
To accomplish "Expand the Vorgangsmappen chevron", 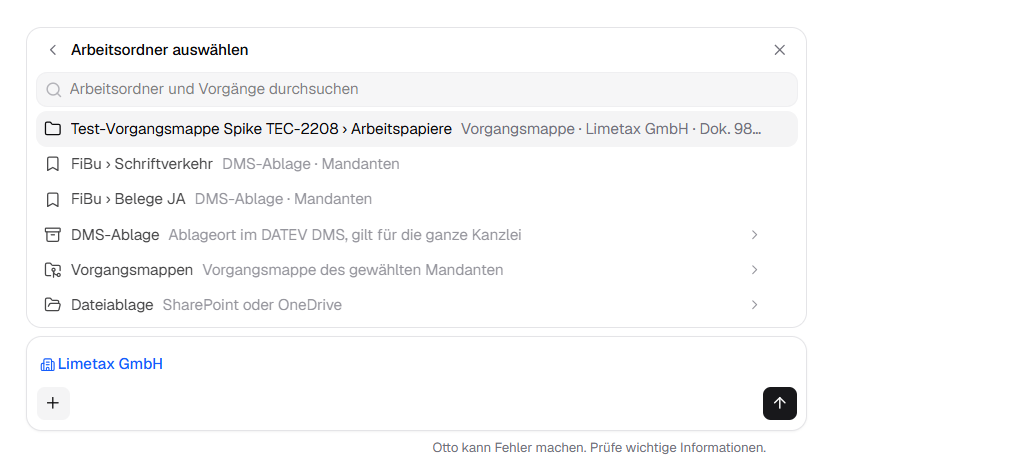I will pyautogui.click(x=754, y=270).
